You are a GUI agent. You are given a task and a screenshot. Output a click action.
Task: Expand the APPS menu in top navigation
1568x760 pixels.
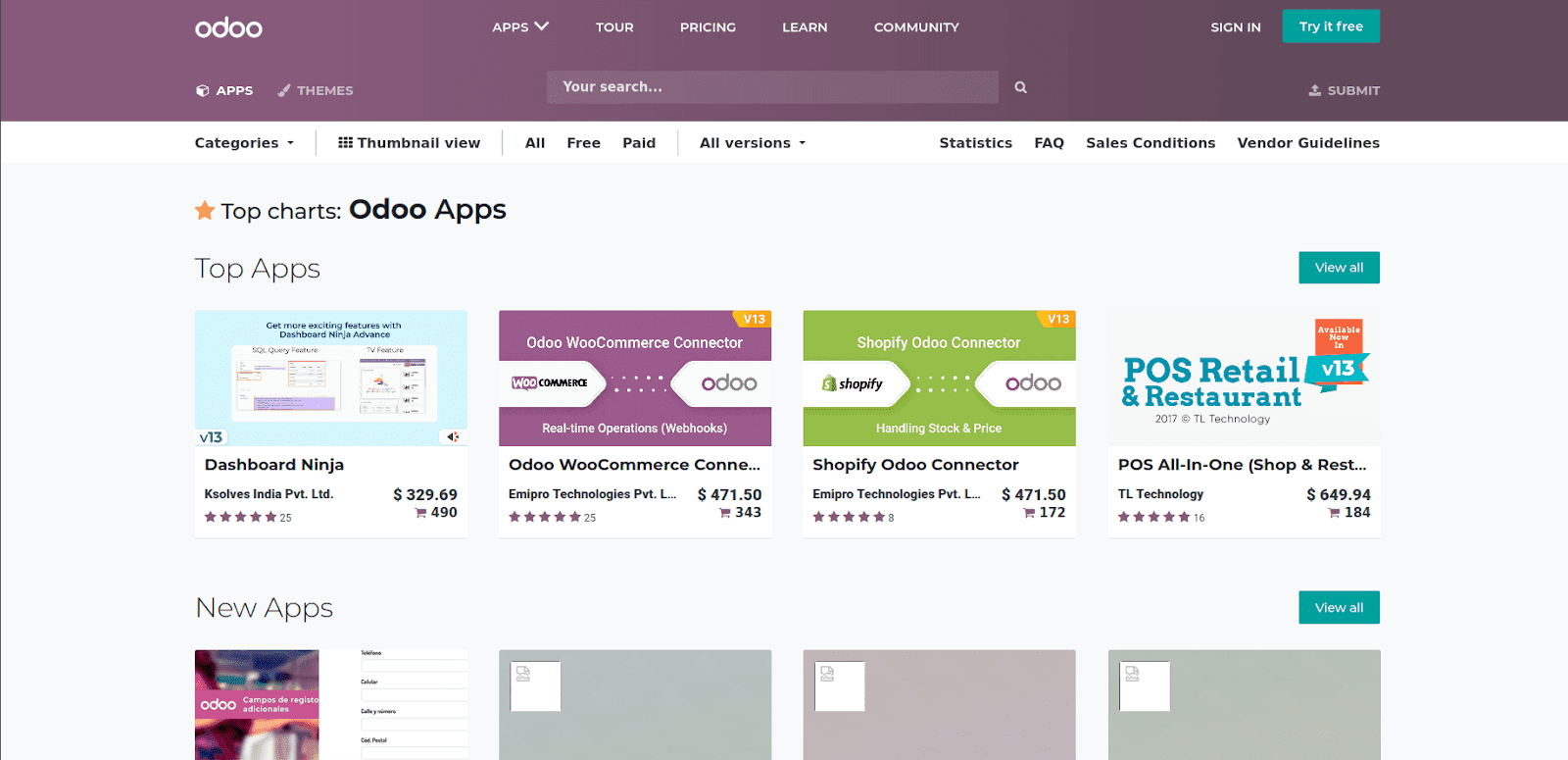519,27
